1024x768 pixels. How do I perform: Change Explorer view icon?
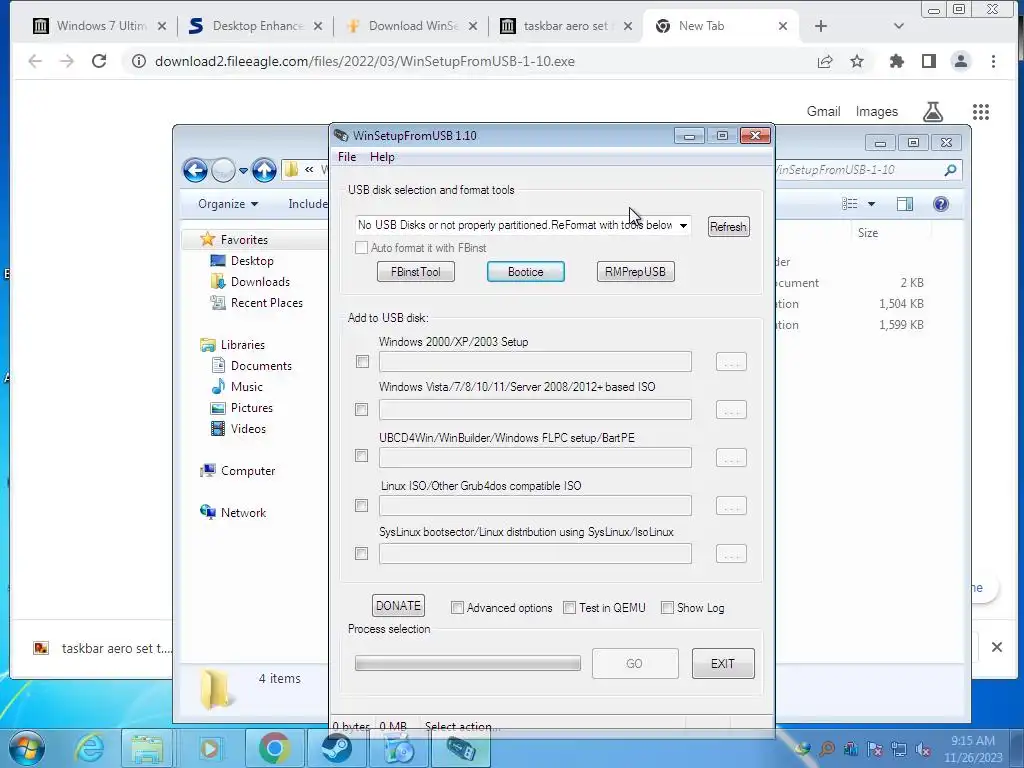(x=850, y=204)
